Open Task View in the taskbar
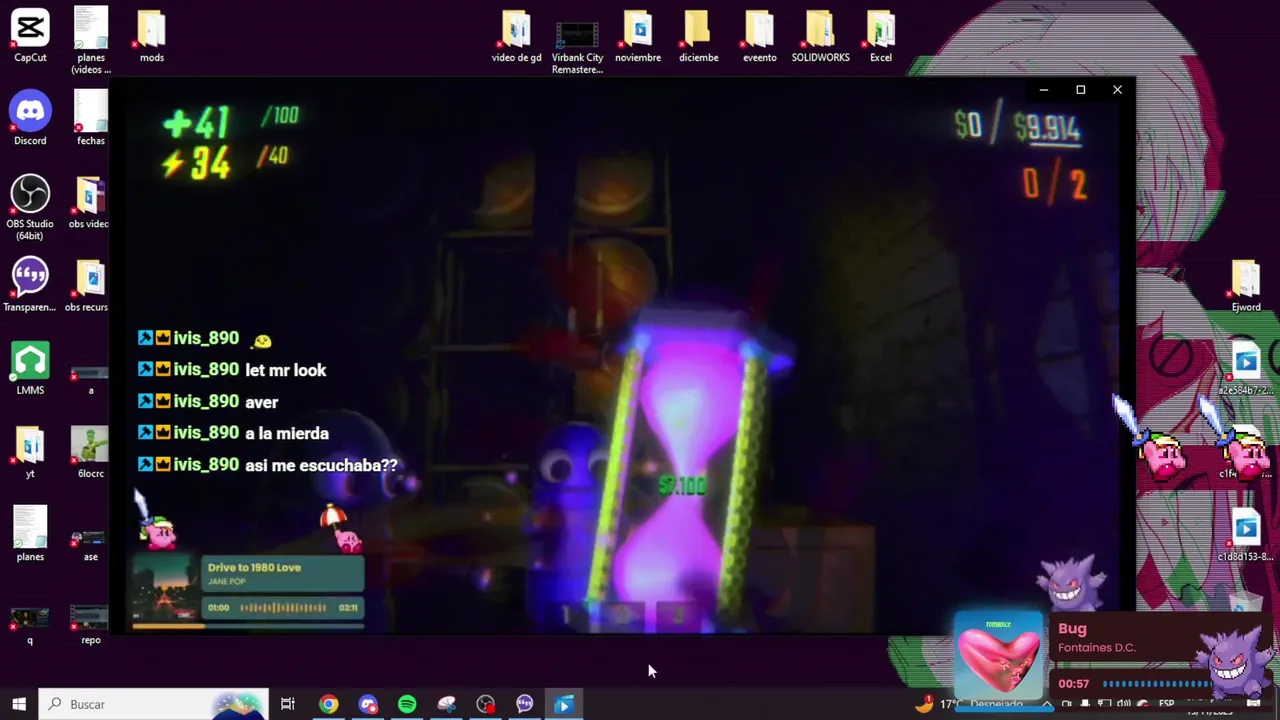1280x720 pixels. tap(288, 704)
